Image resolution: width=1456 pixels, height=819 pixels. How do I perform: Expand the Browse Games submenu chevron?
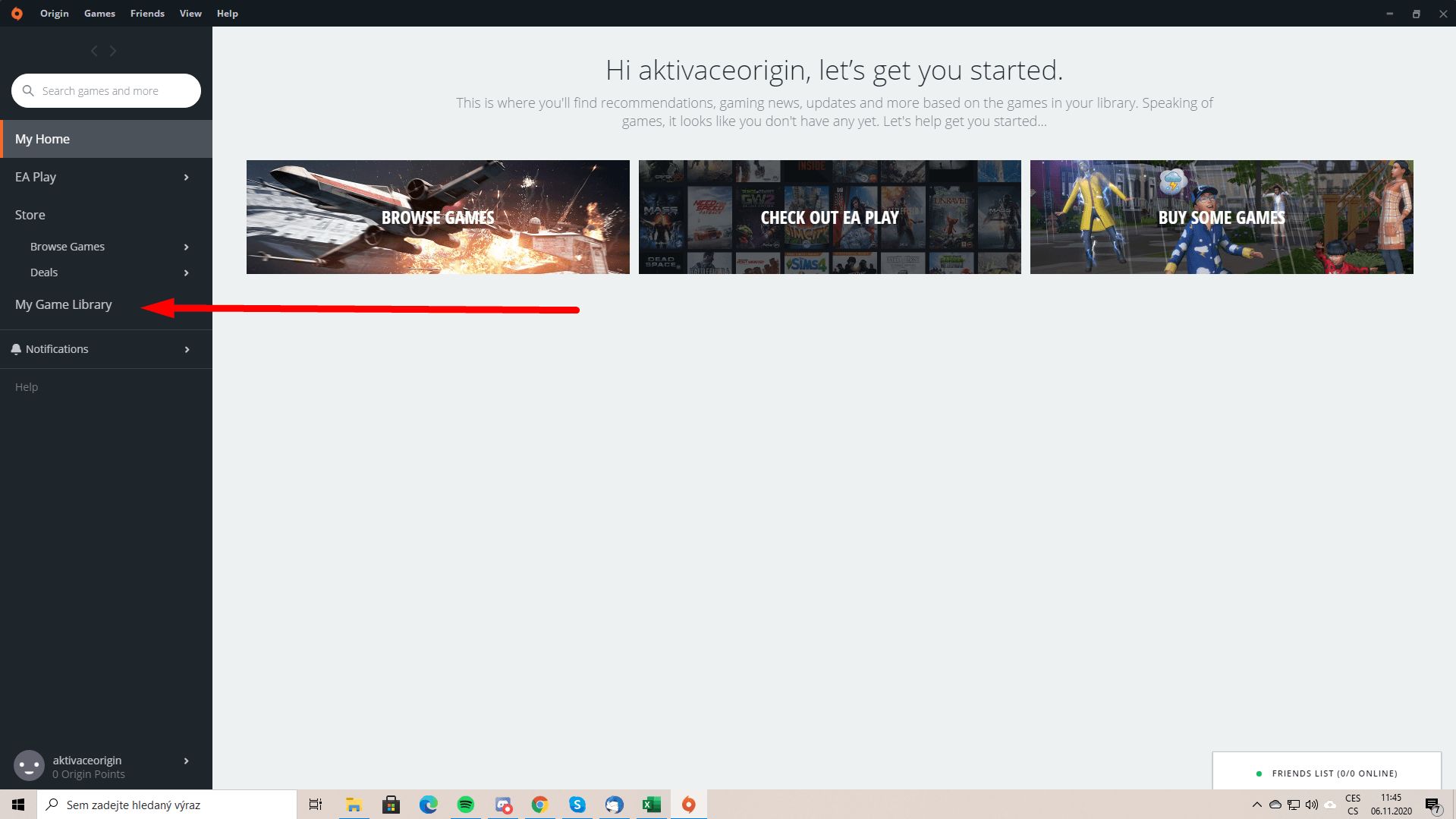[x=186, y=247]
